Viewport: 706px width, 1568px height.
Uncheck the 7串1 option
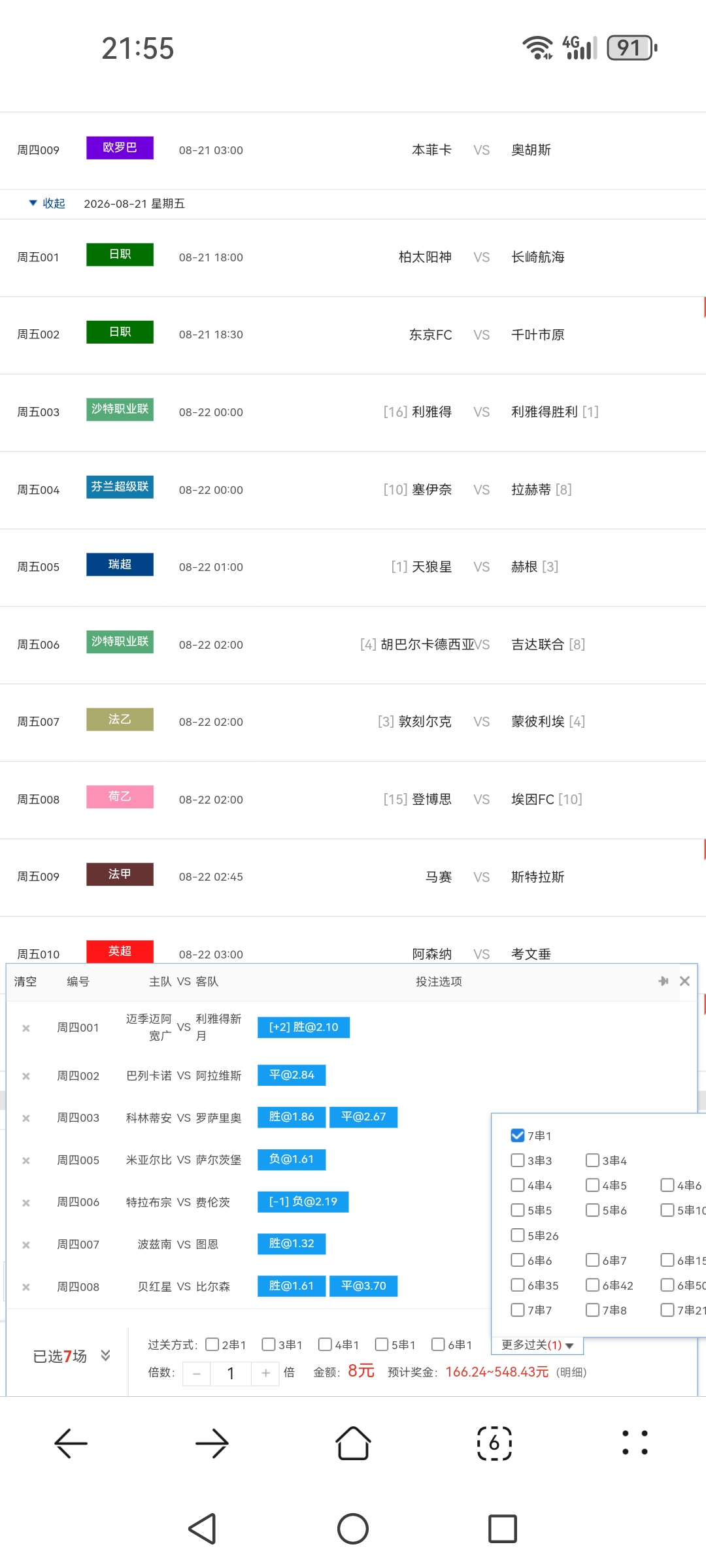pyautogui.click(x=518, y=1135)
